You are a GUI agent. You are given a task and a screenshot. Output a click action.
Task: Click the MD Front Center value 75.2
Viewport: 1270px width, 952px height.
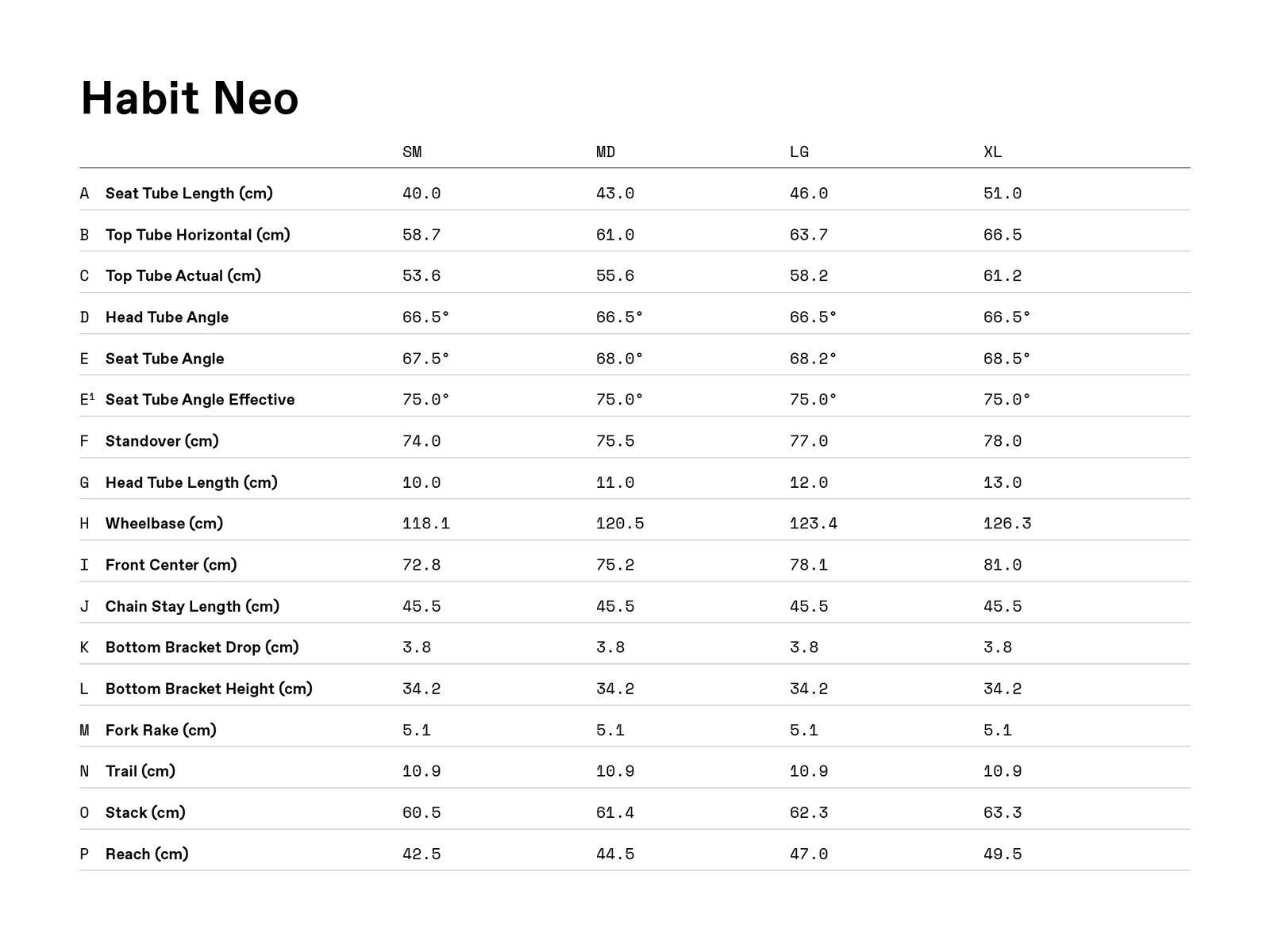[x=615, y=565]
